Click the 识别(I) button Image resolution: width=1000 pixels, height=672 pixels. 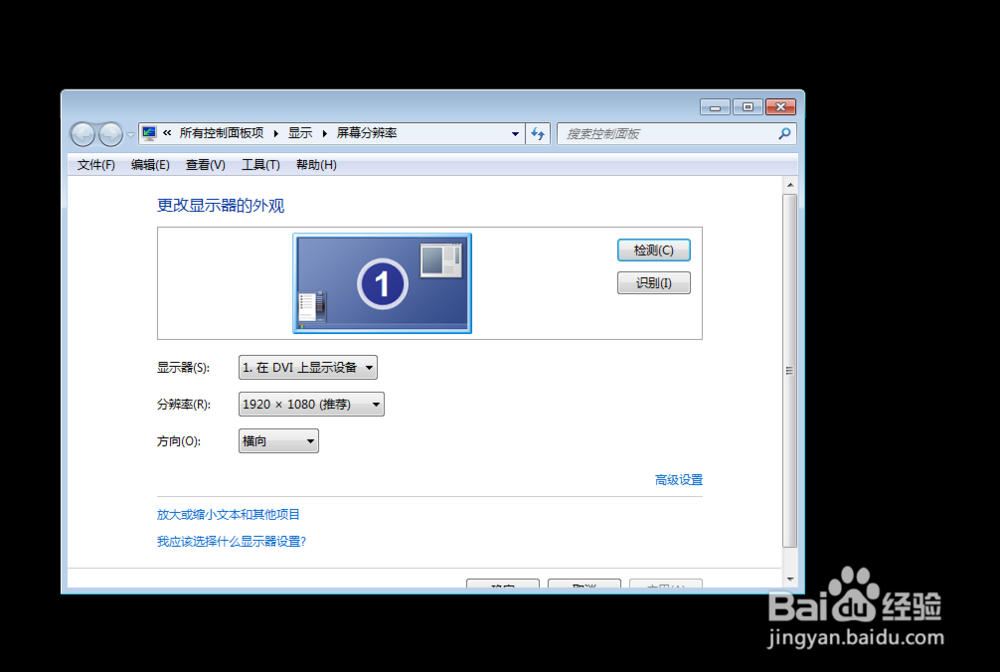coord(654,283)
